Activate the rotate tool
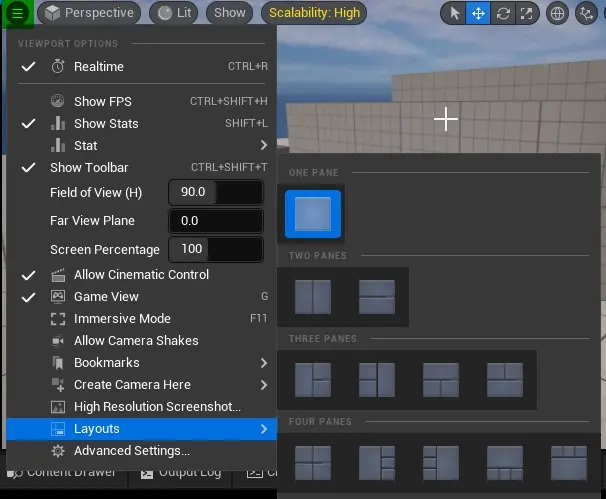 [x=503, y=13]
